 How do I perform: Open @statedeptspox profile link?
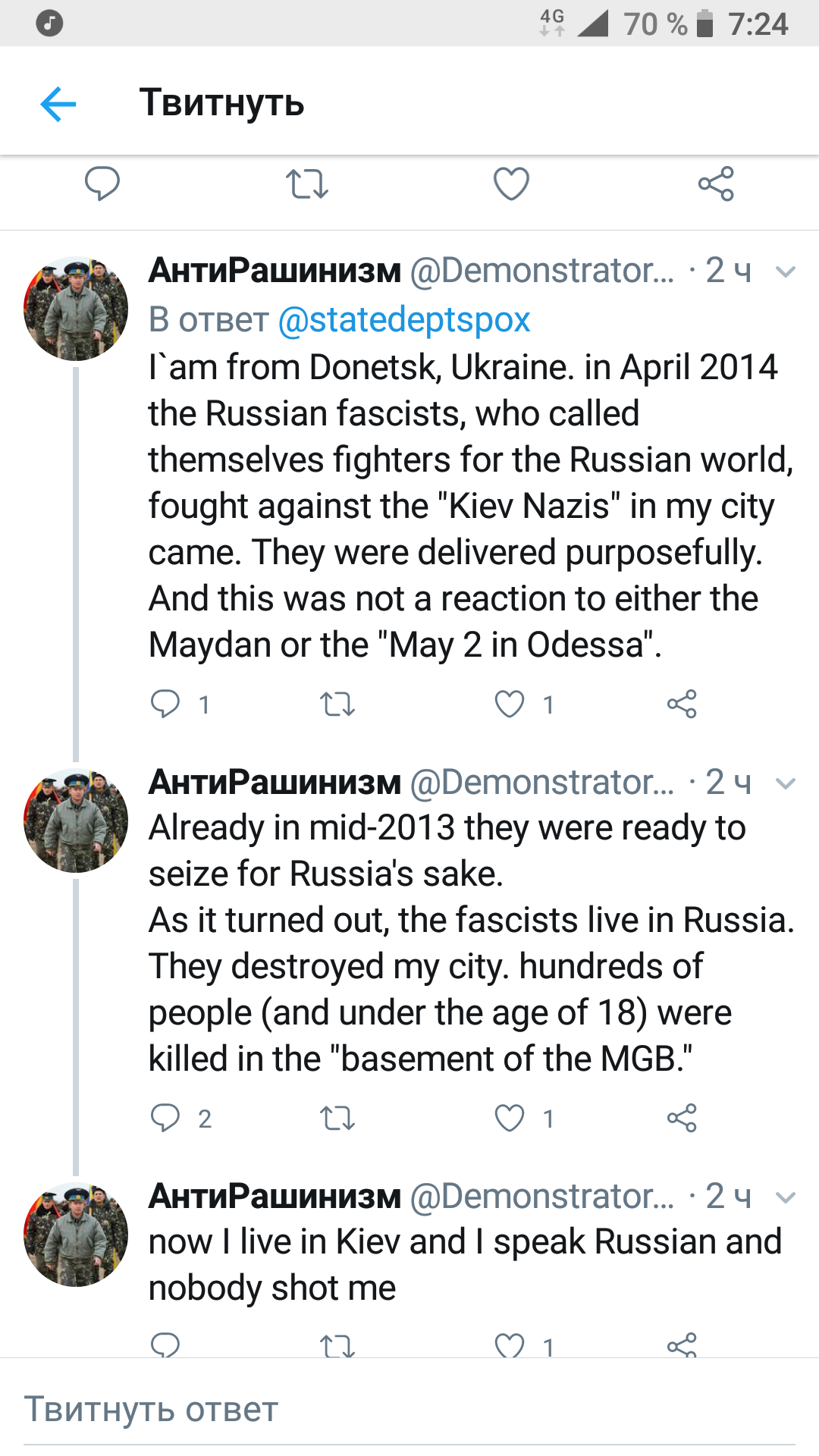tap(404, 319)
